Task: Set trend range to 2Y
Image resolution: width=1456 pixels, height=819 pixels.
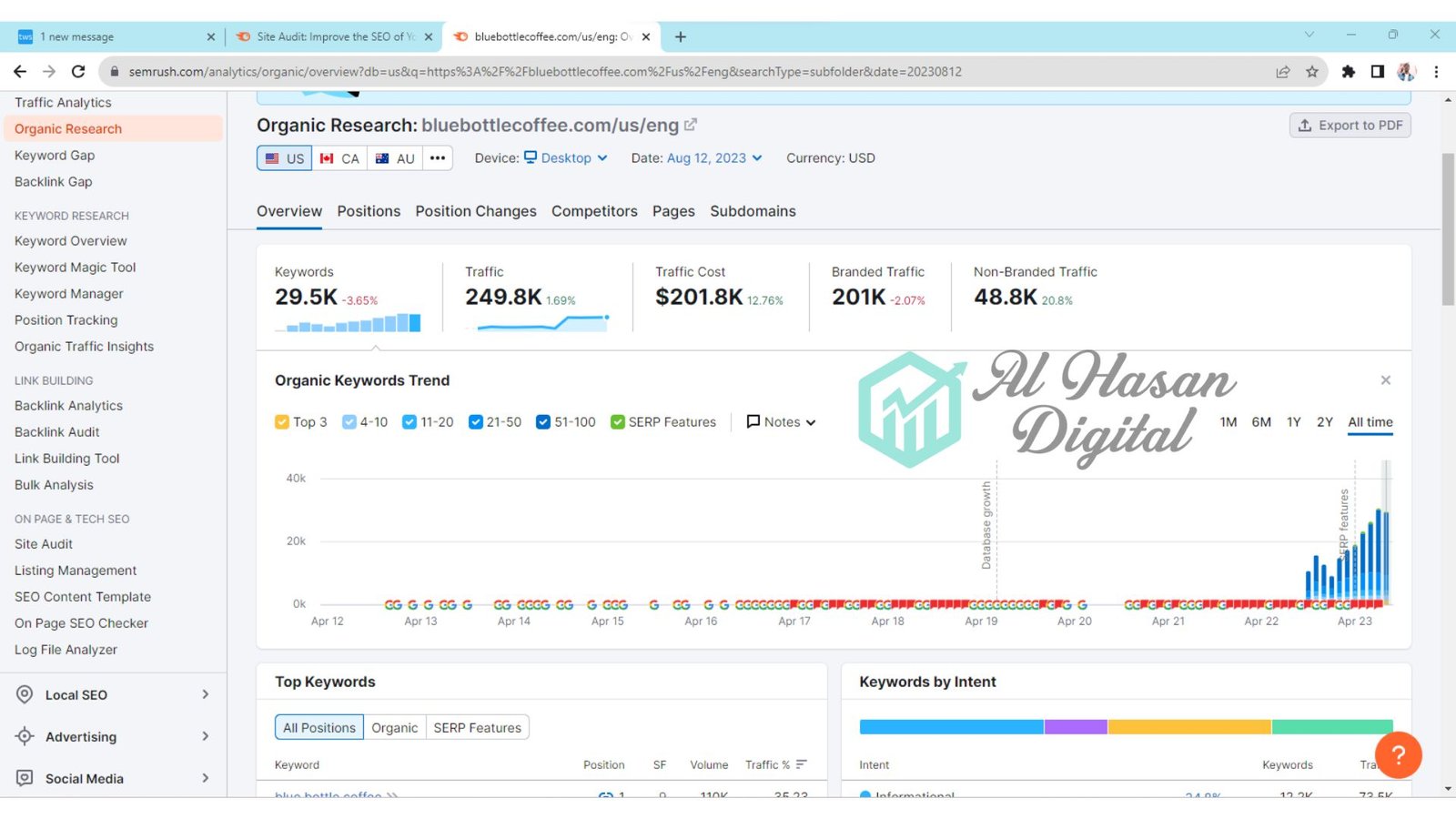Action: point(1325,422)
